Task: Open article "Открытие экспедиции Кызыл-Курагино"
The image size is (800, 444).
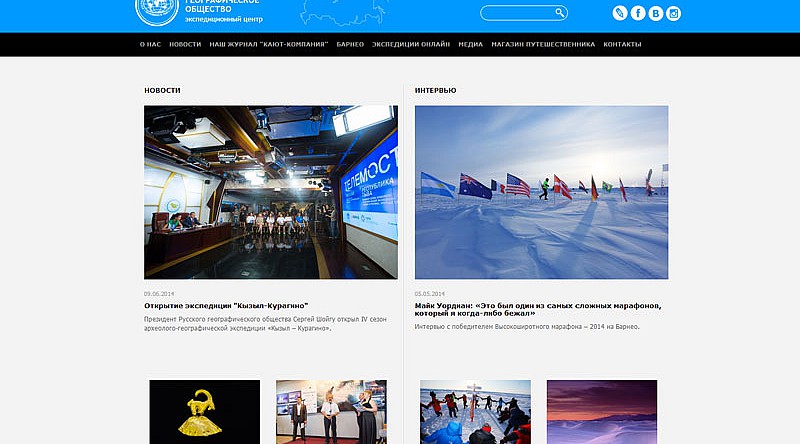Action: click(226, 305)
